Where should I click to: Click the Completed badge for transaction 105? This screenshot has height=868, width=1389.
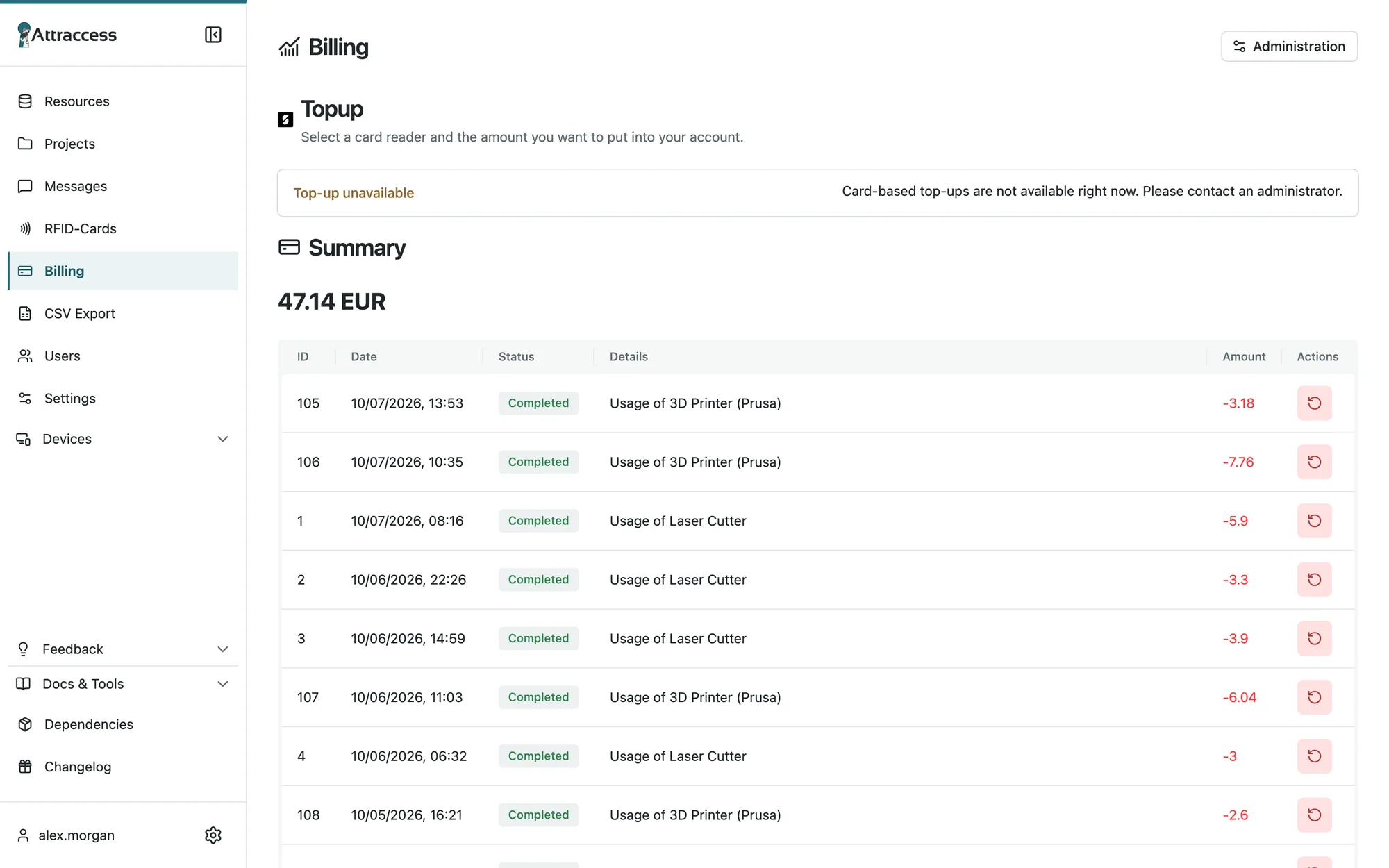[538, 403]
